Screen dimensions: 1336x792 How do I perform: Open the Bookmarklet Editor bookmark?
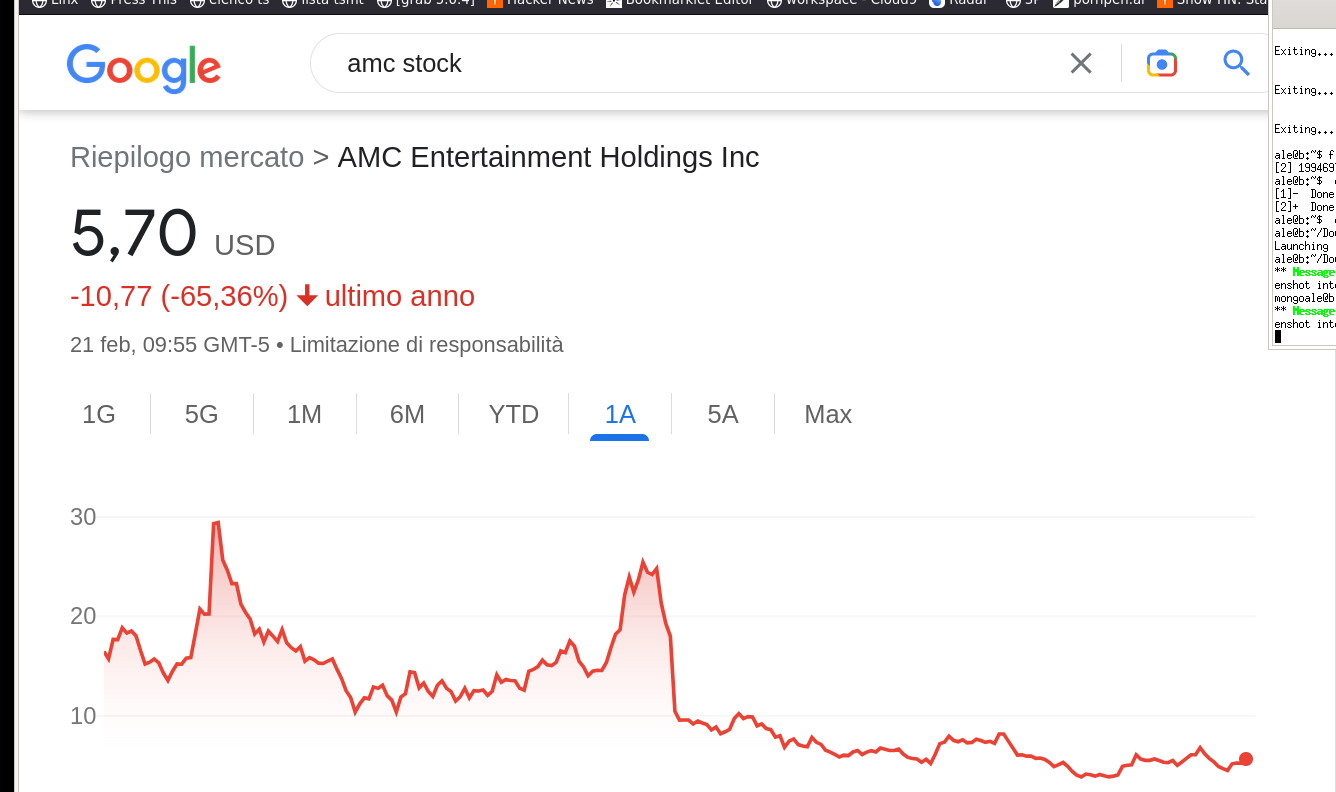pos(680,3)
